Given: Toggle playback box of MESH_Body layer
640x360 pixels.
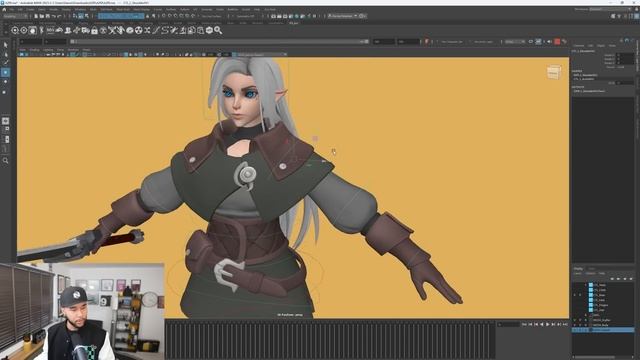Looking at the screenshot, I should click(x=580, y=325).
